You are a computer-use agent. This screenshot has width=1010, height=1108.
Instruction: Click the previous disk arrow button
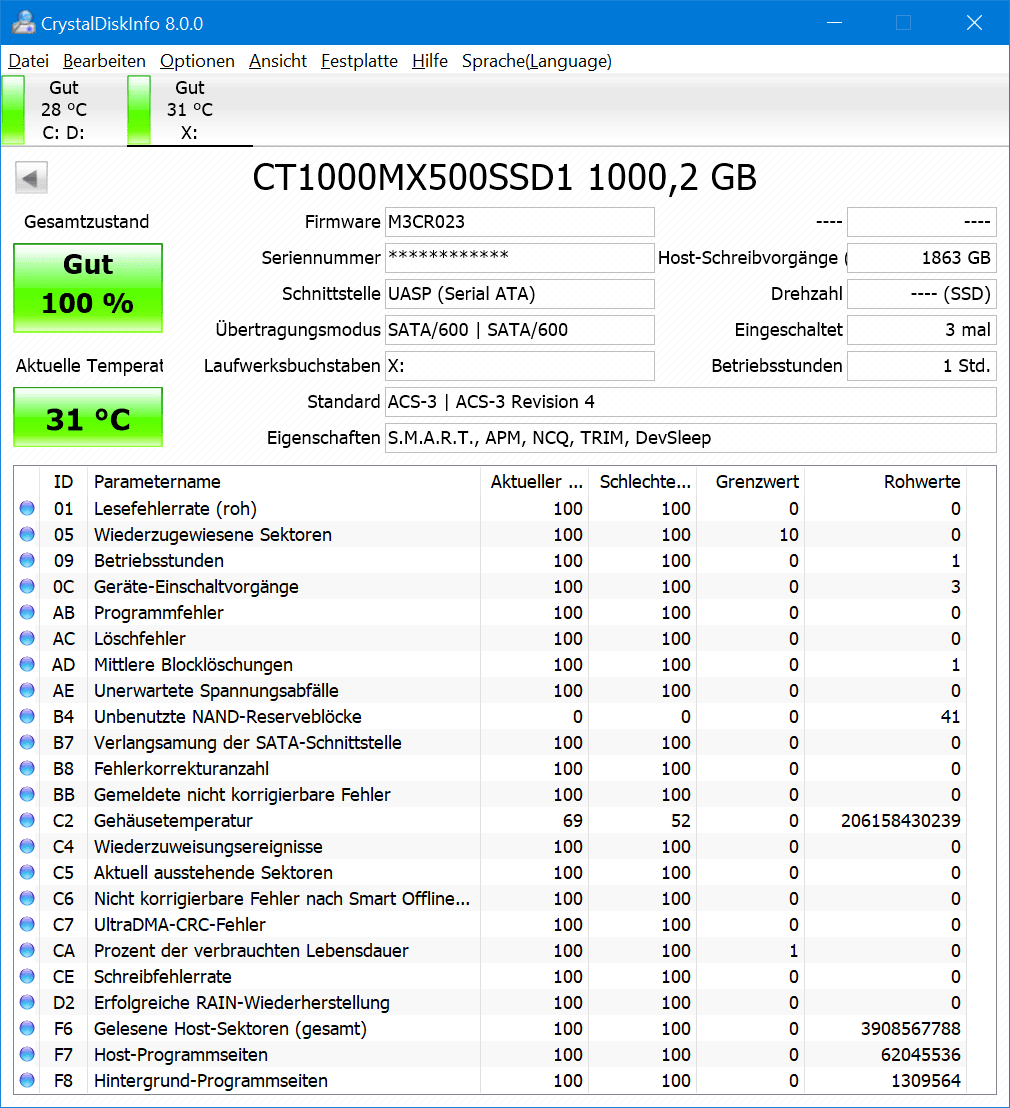31,177
